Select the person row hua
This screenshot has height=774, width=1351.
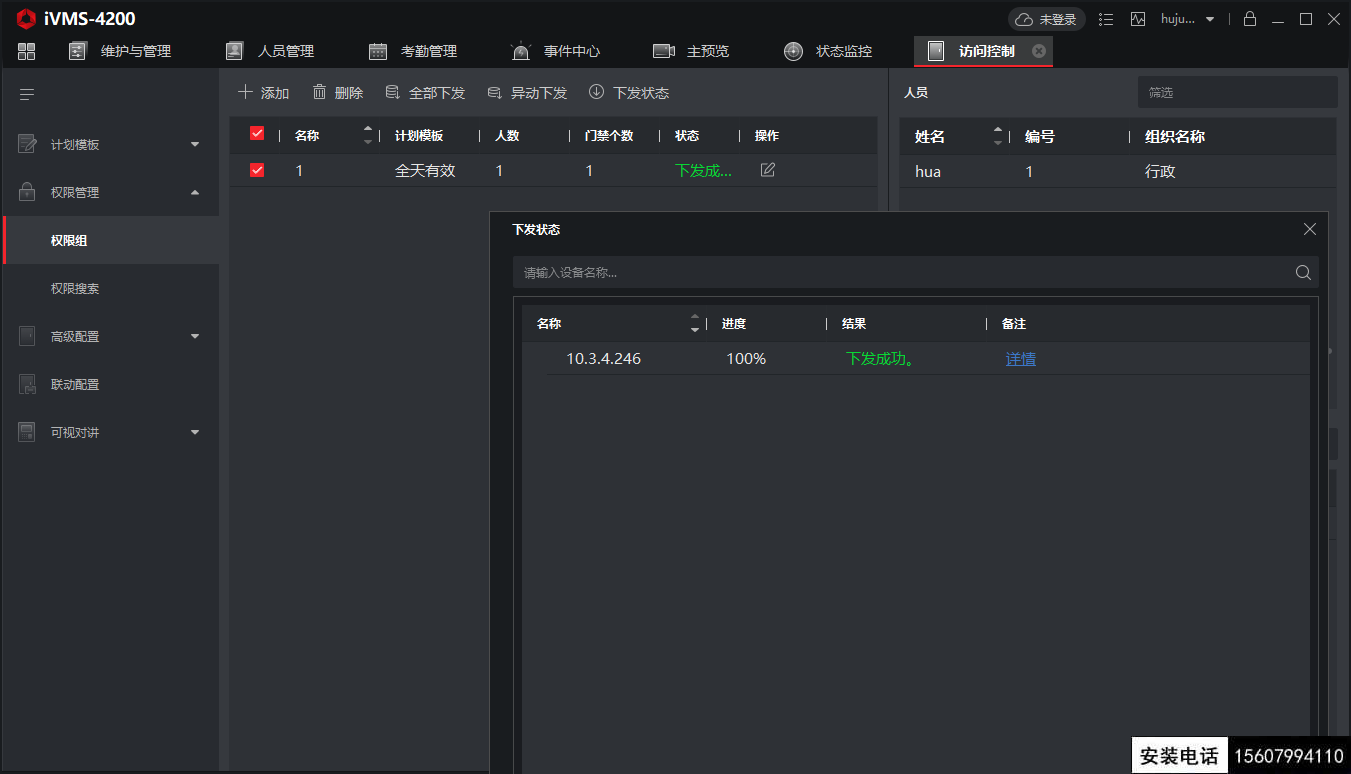click(1117, 171)
